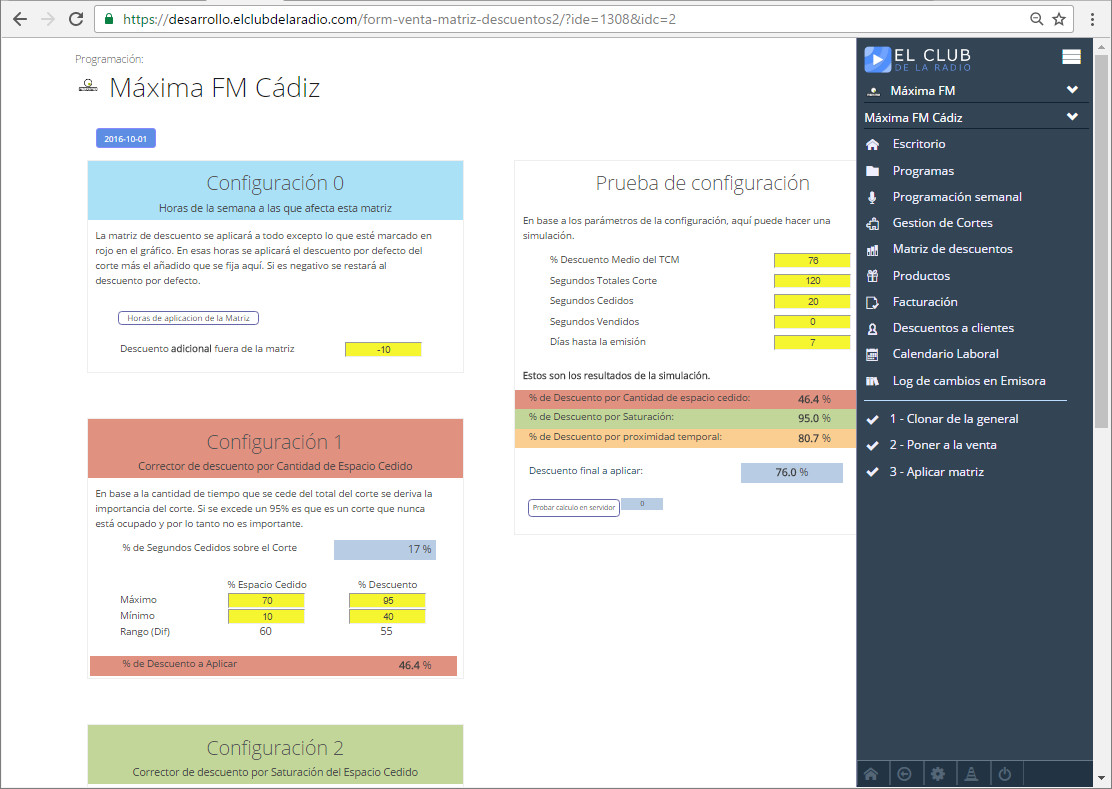The image size is (1112, 789).
Task: Click the browser address bar URL
Action: (399, 19)
